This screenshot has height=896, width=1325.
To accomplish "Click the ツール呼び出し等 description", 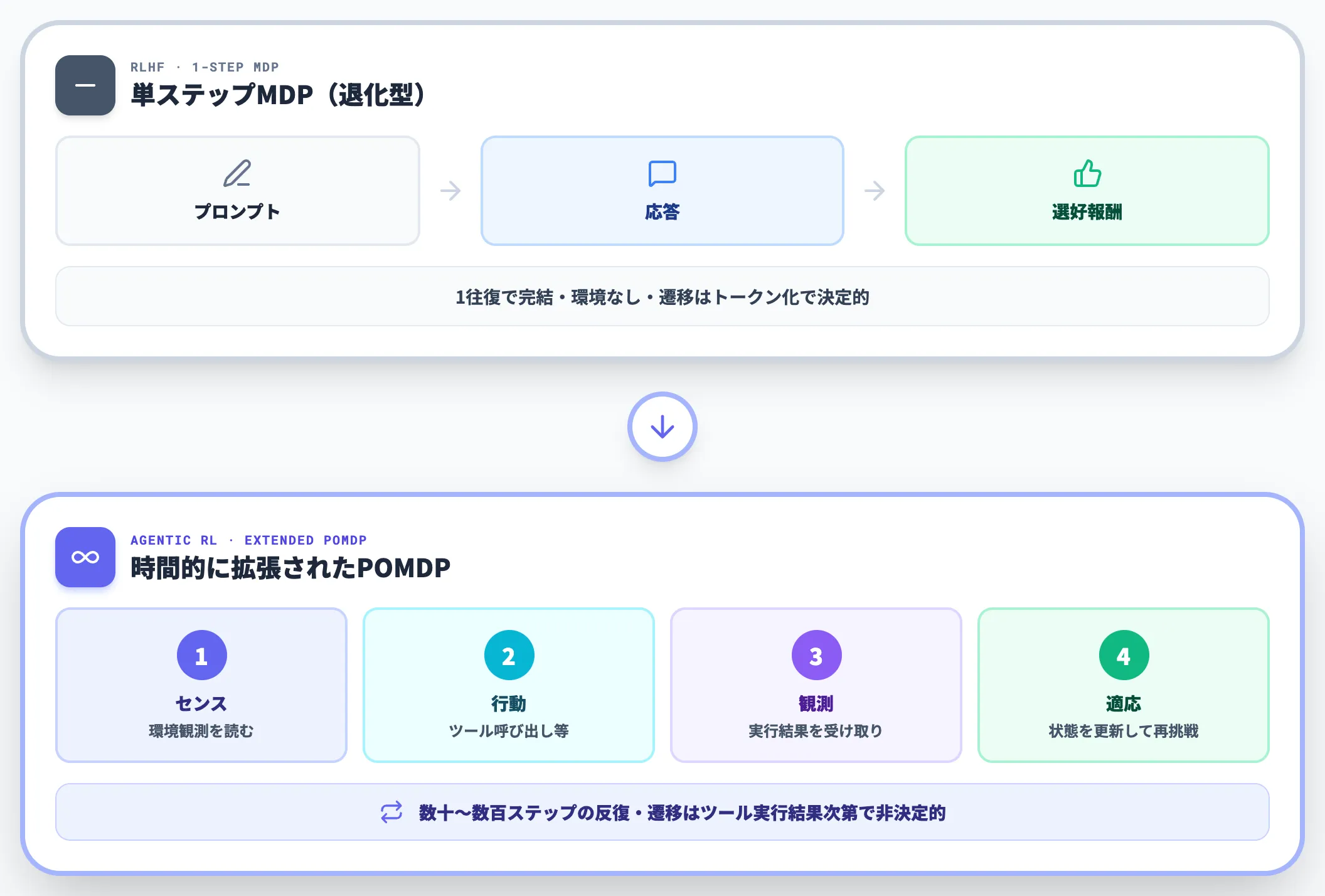I will (x=509, y=731).
